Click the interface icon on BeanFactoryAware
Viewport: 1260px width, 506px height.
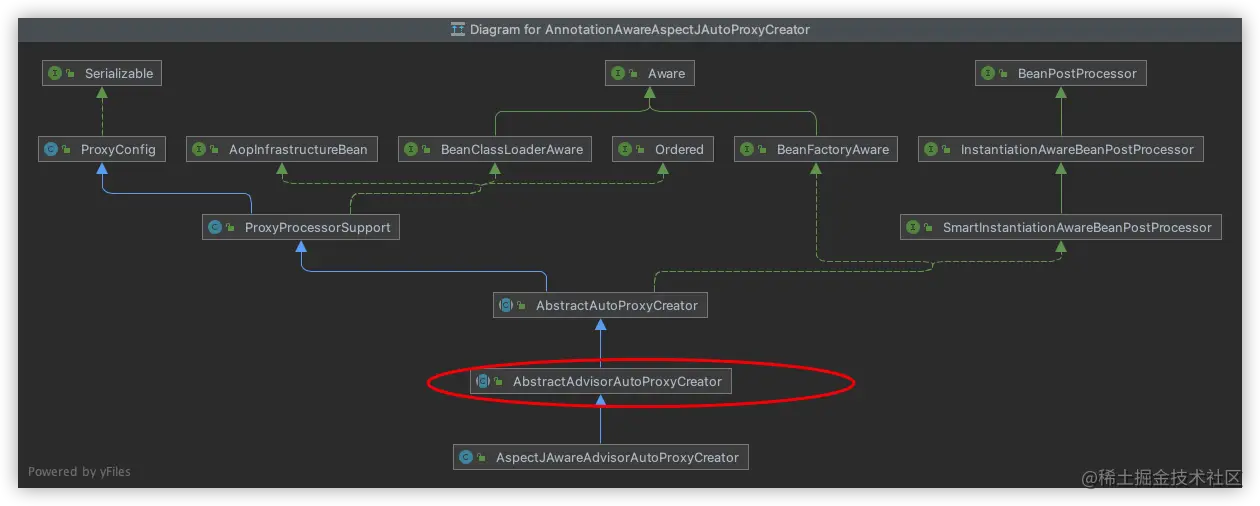(x=748, y=149)
